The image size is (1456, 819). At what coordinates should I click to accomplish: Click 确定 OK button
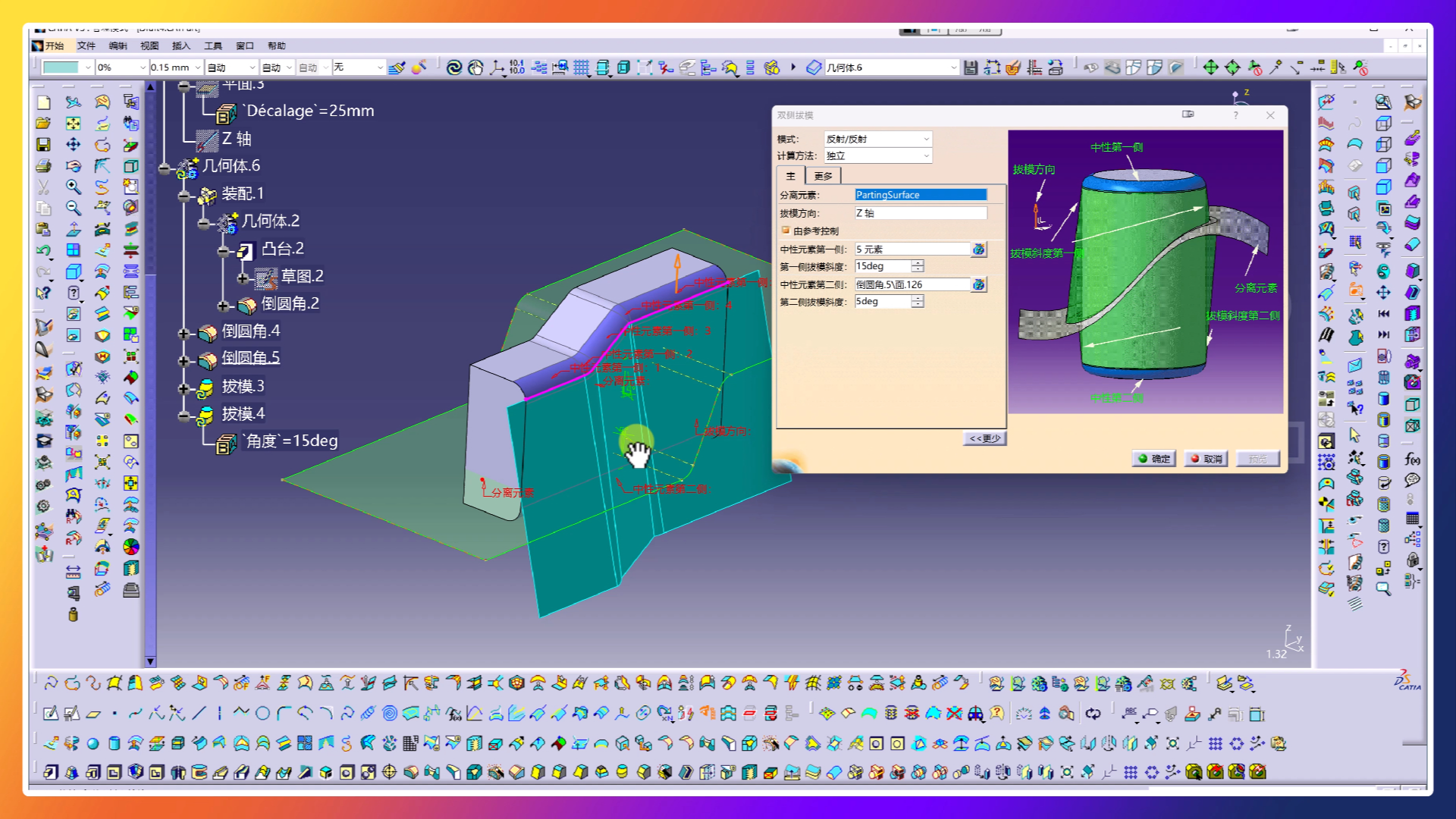tap(1154, 459)
